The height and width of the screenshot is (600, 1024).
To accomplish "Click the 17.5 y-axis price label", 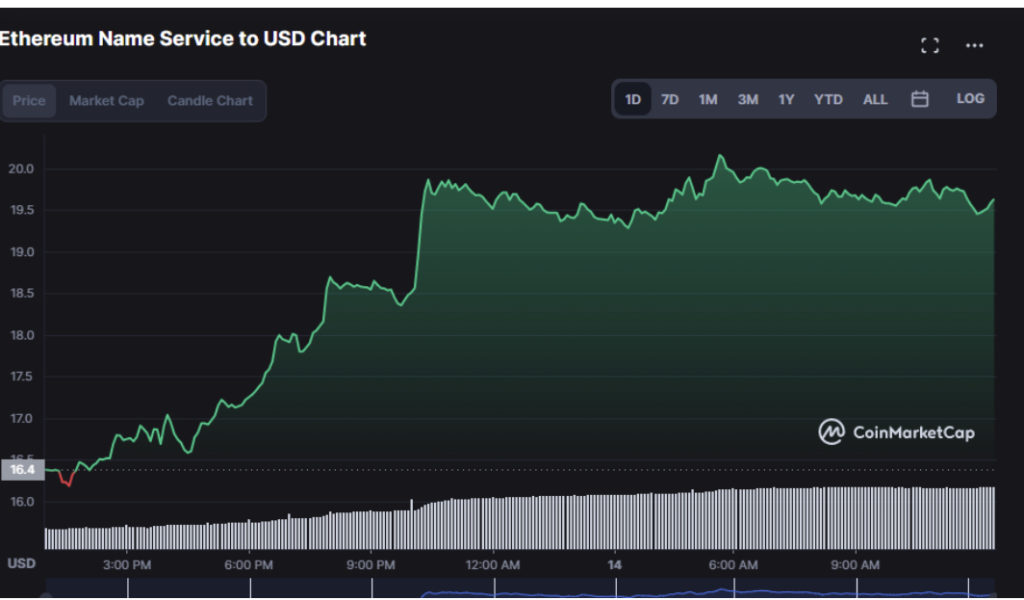I will pos(21,377).
